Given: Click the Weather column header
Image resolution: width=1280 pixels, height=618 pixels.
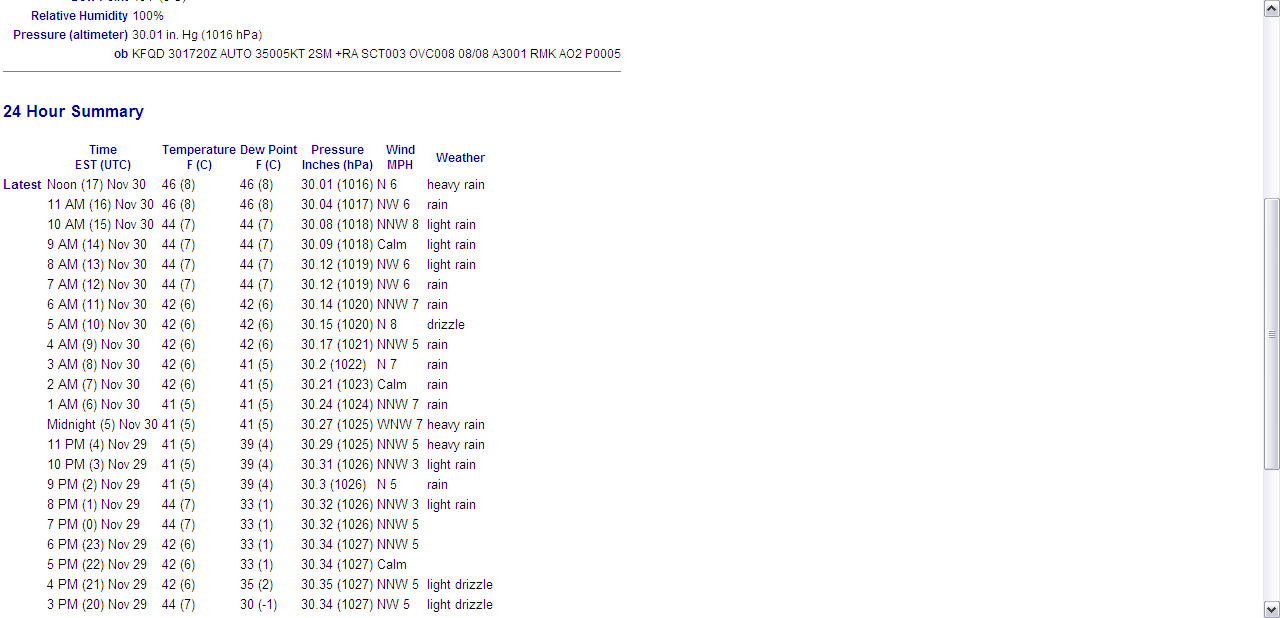Looking at the screenshot, I should [x=460, y=158].
